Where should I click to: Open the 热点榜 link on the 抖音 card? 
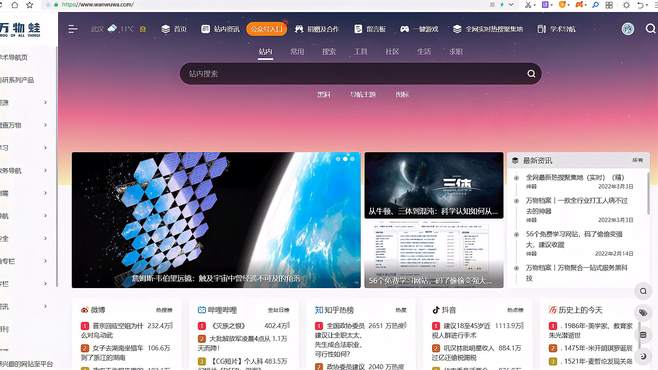tap(515, 310)
